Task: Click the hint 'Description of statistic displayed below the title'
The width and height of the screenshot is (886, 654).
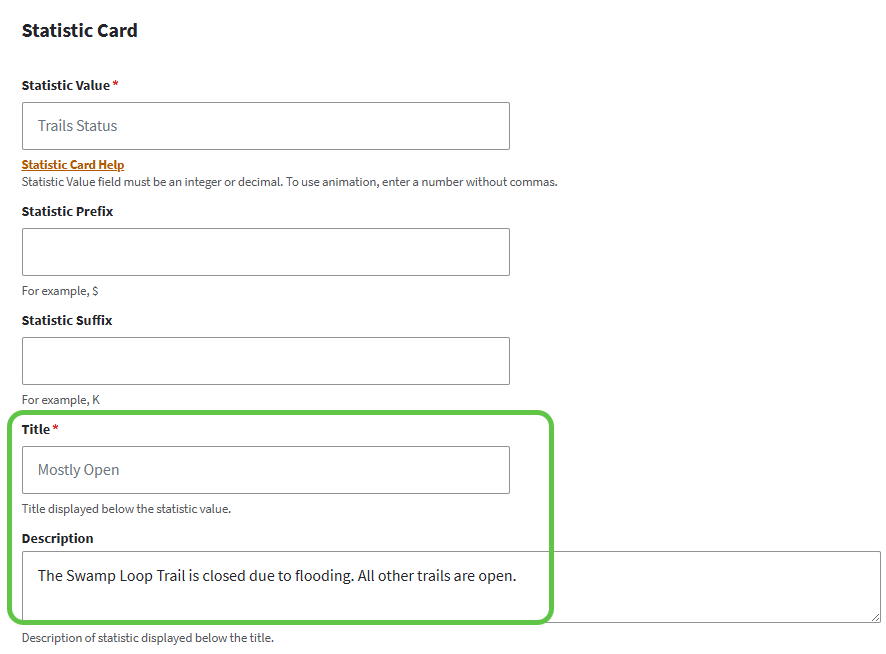Action: 147,638
